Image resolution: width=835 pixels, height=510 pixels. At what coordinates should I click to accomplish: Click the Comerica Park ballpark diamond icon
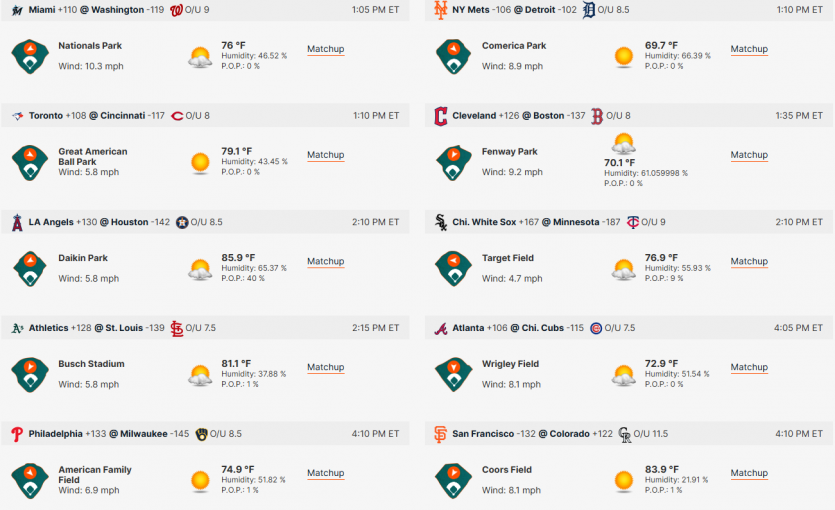(x=453, y=56)
